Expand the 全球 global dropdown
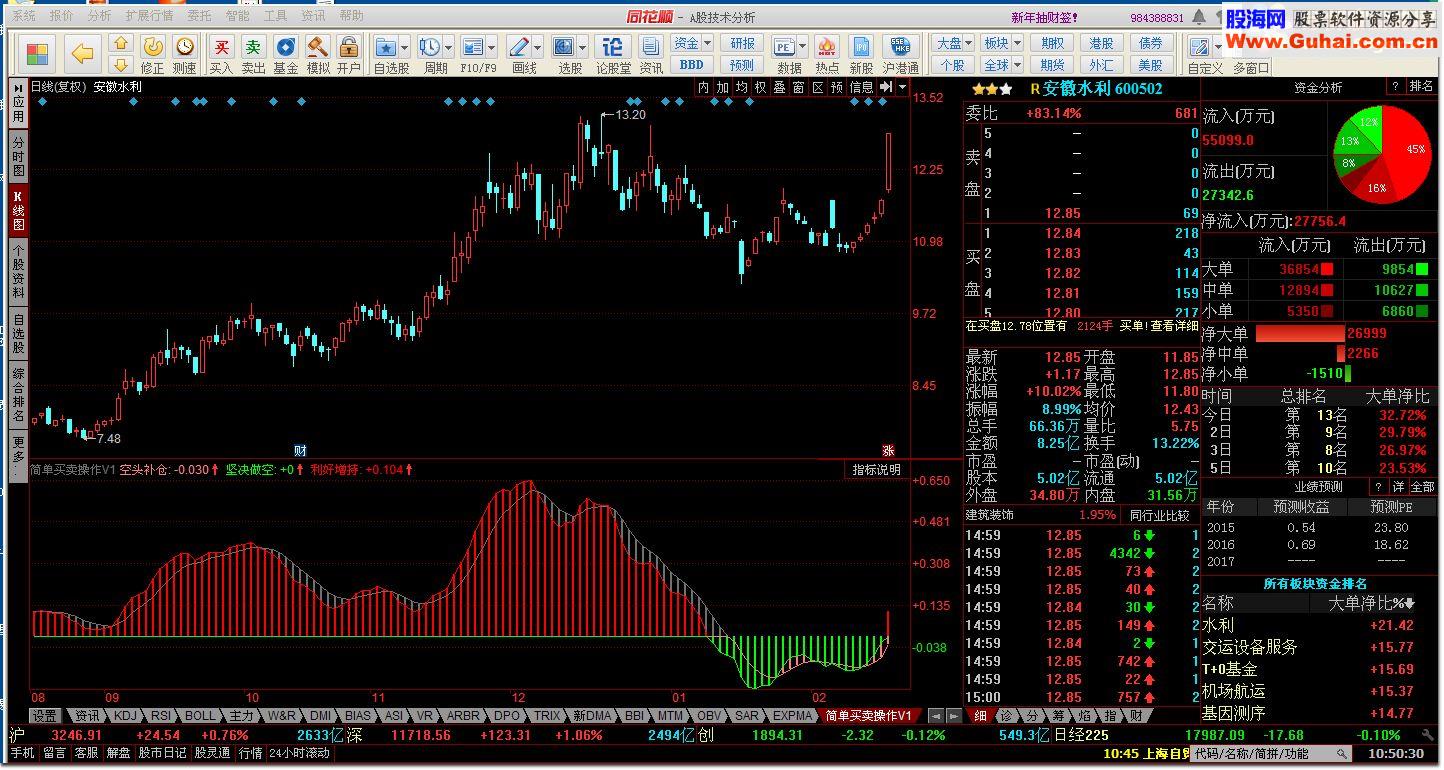The width and height of the screenshot is (1444, 770). 1017,65
